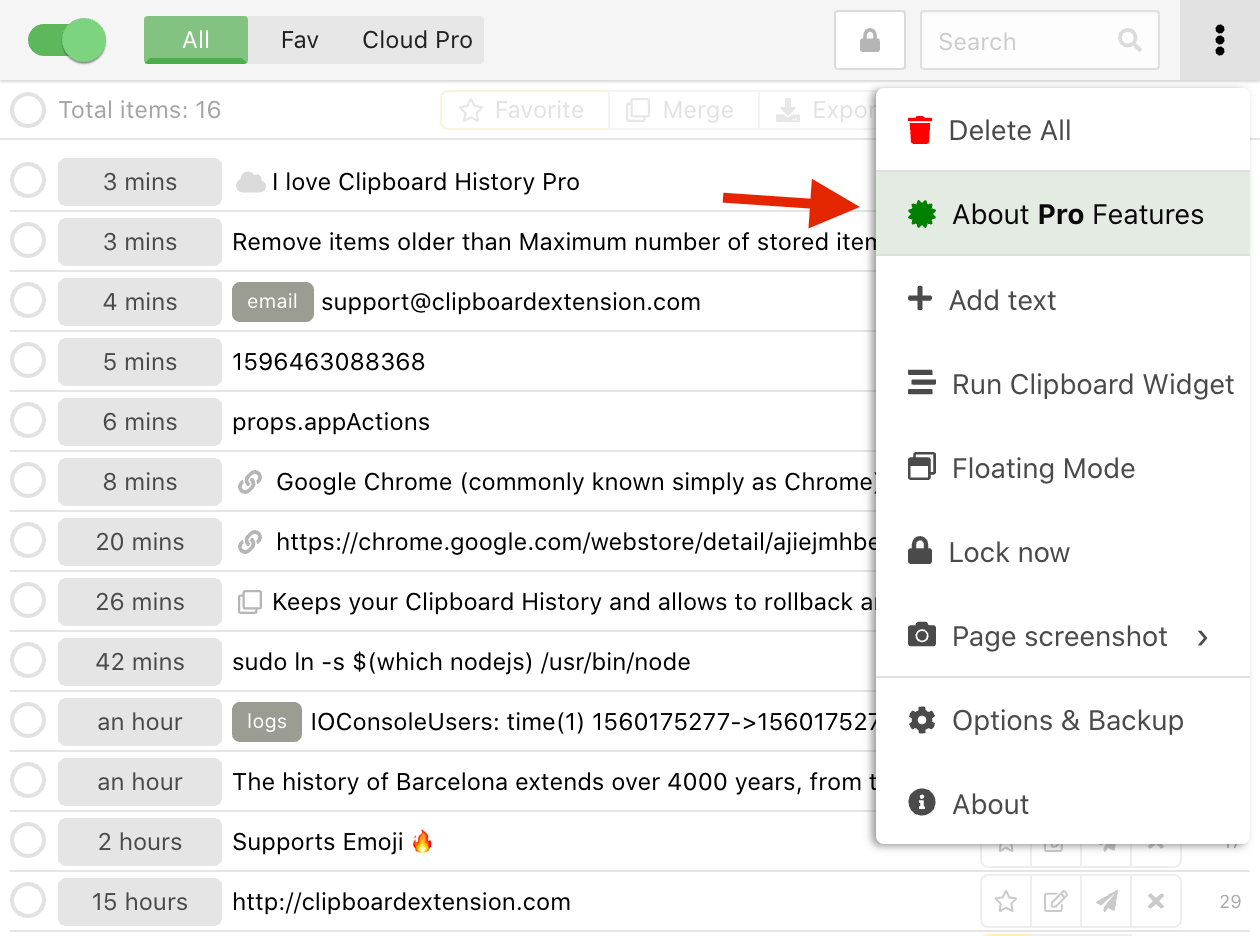This screenshot has width=1260, height=936.
Task: Click the cloud icon on first clipboard item
Action: [250, 182]
